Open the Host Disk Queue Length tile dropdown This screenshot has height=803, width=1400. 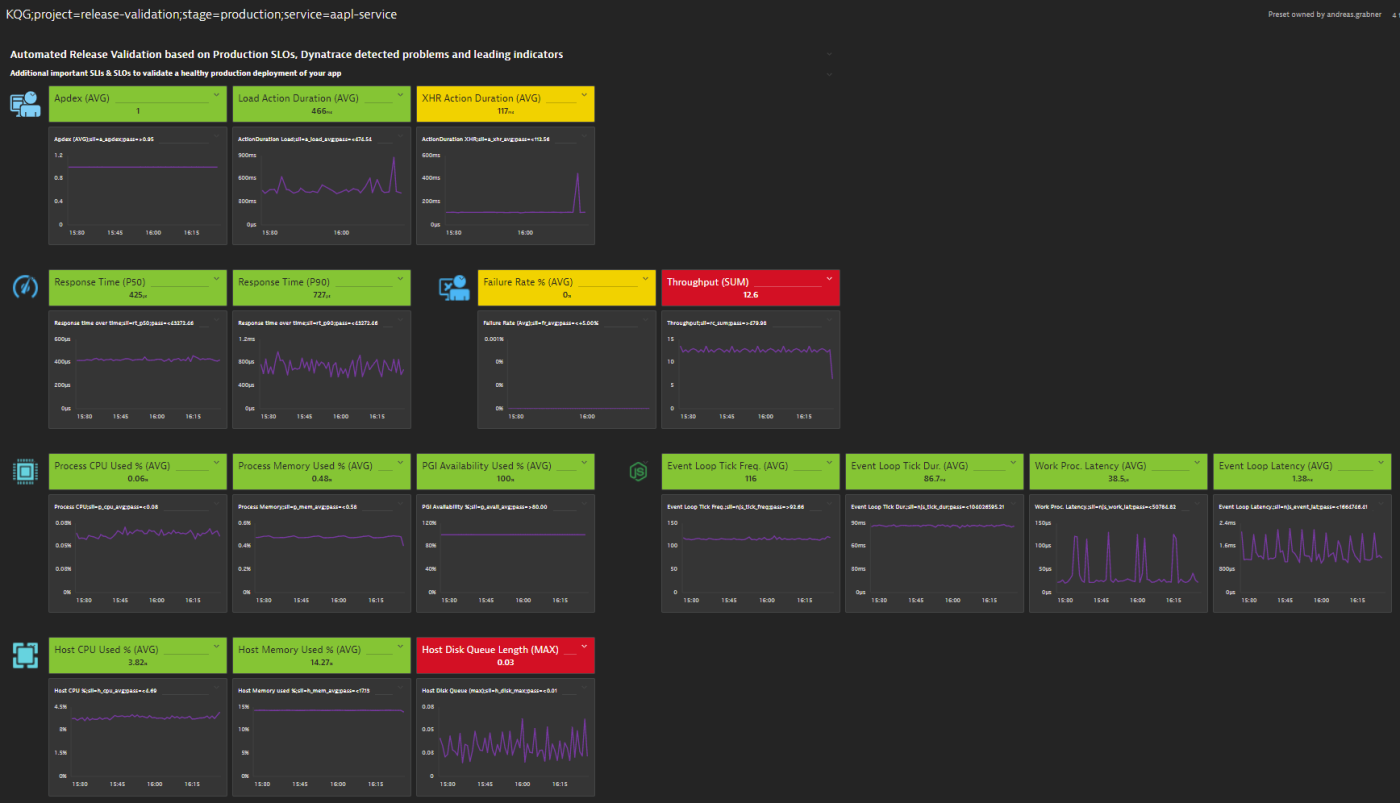[585, 645]
